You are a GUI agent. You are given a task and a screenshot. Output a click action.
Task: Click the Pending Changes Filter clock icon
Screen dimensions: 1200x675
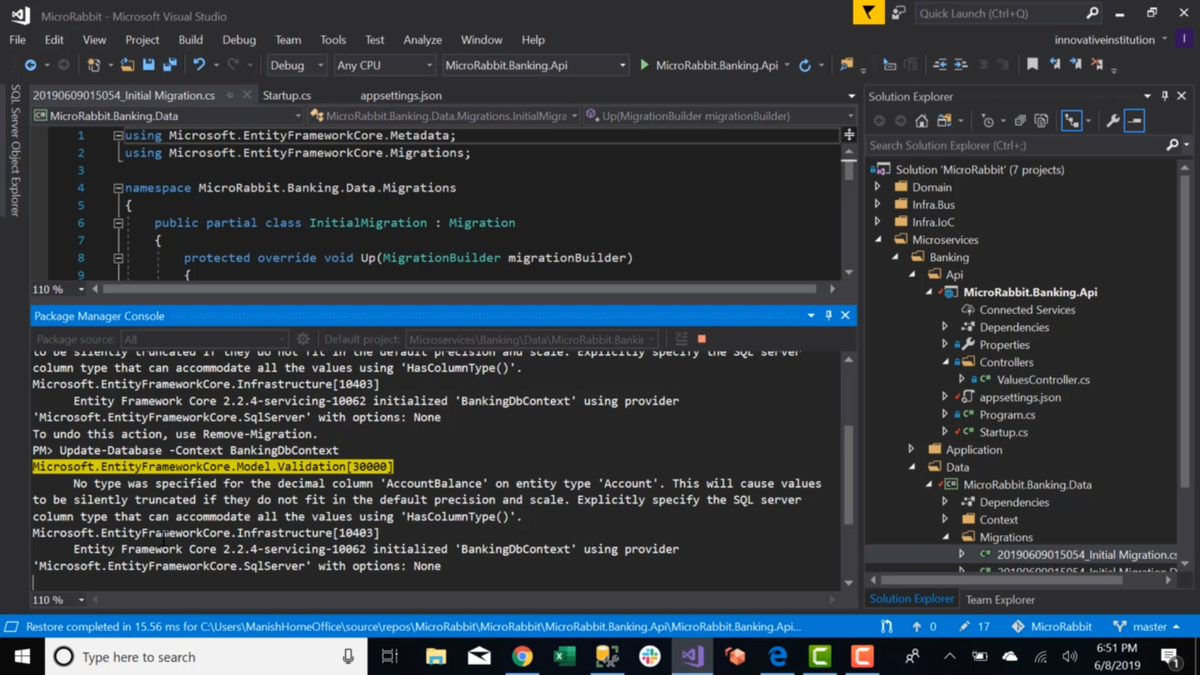click(x=988, y=121)
